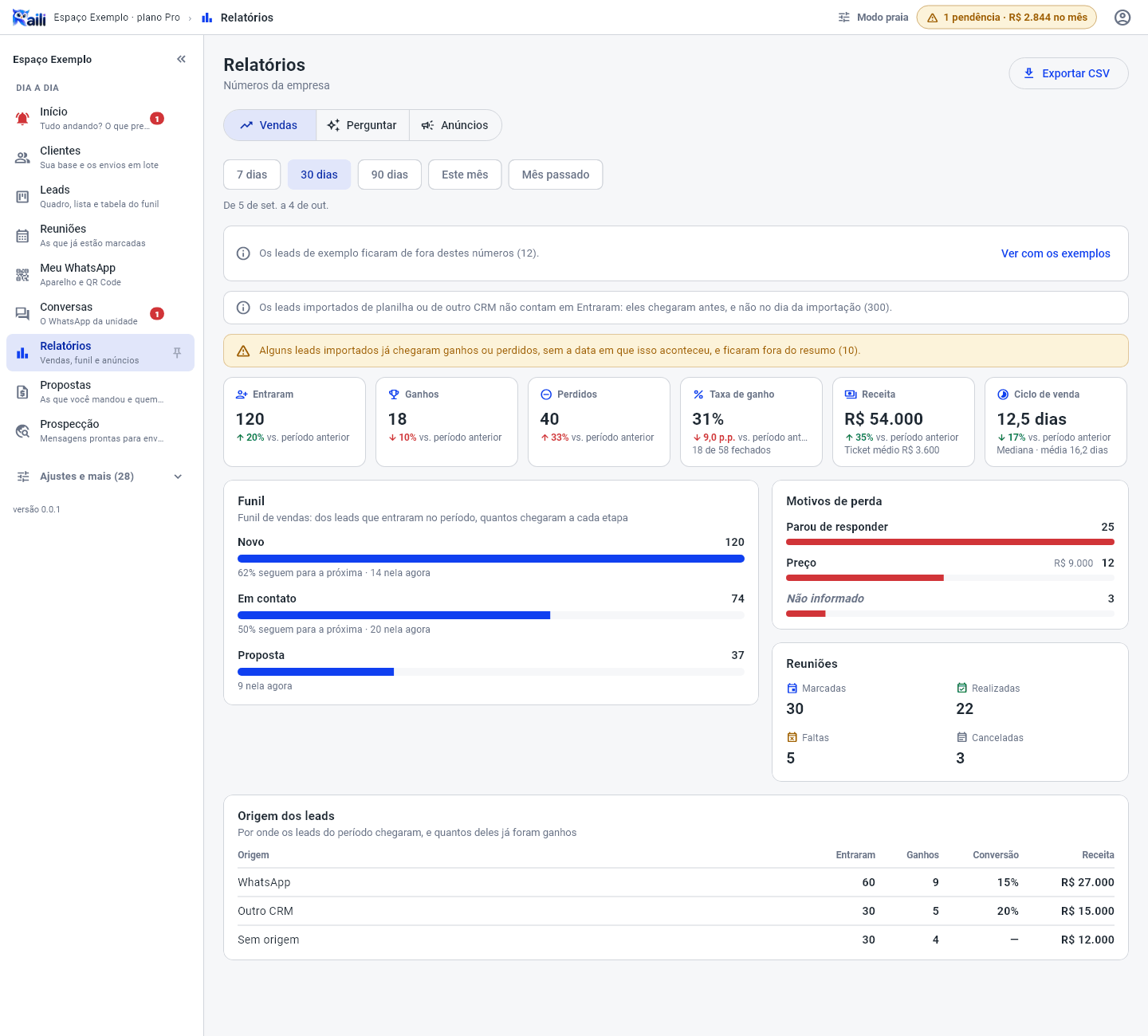Collapse the sidebar with the double chevron
Viewport: 1148px width, 1036px height.
pos(182,59)
